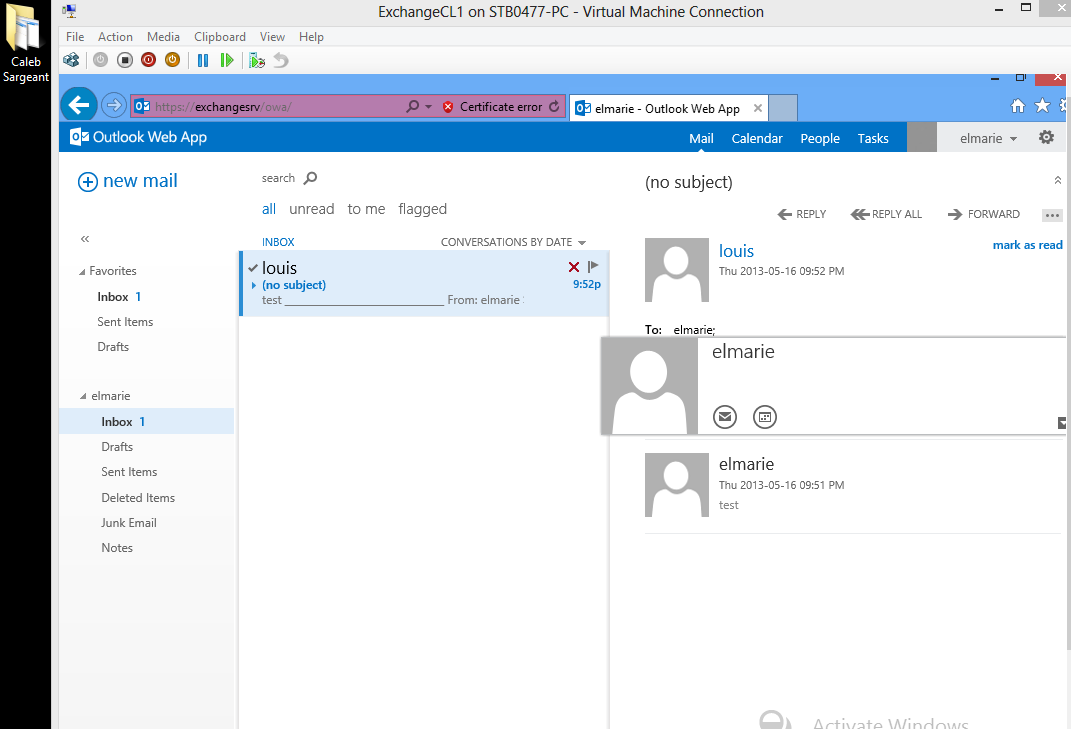
Task: Open the Notes folder
Action: click(117, 548)
